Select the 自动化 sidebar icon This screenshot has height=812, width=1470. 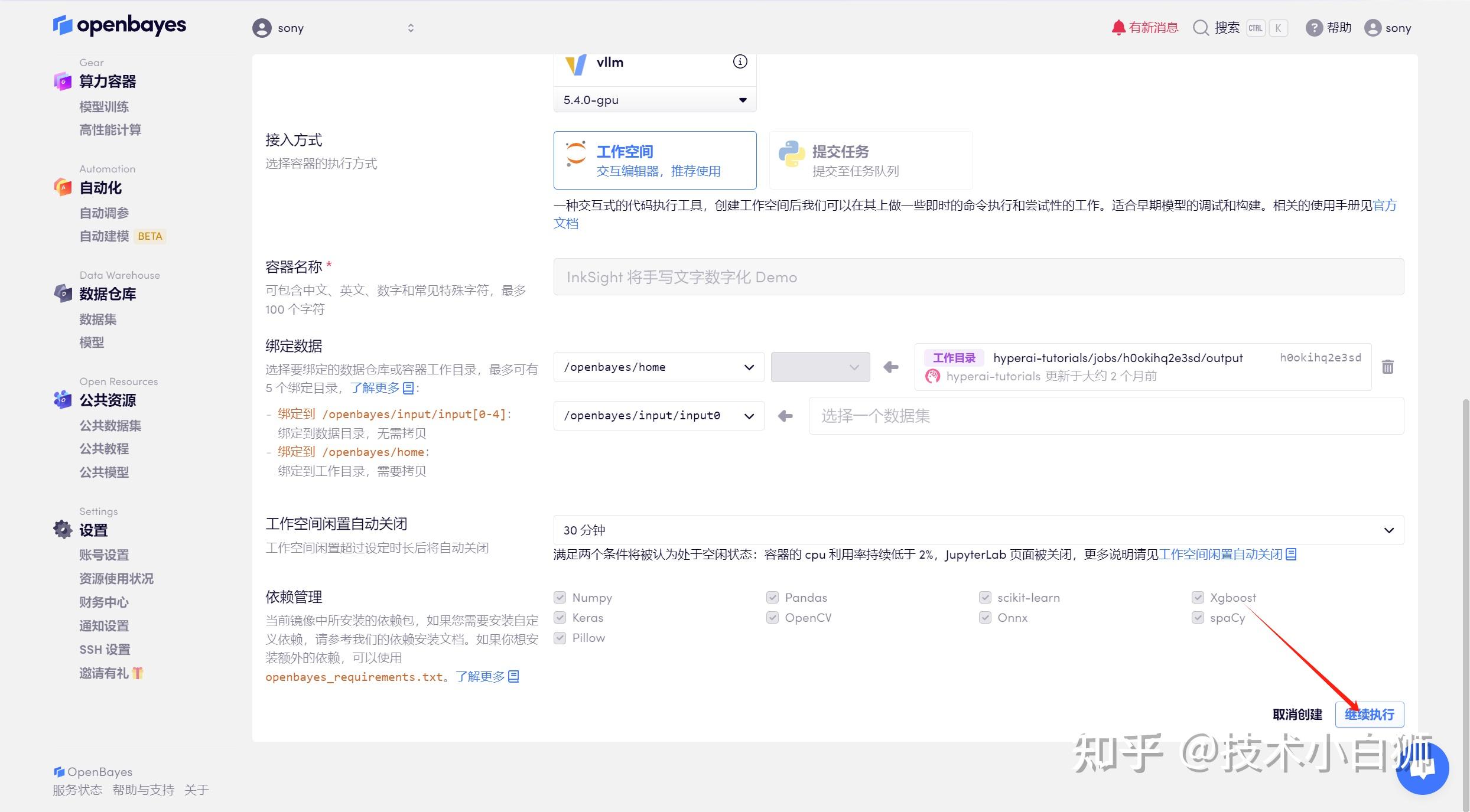(63, 187)
